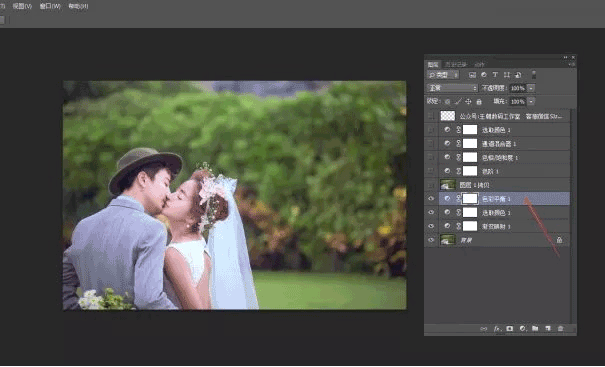
Task: Select the 背景 layer thumbnail
Action: pos(448,240)
